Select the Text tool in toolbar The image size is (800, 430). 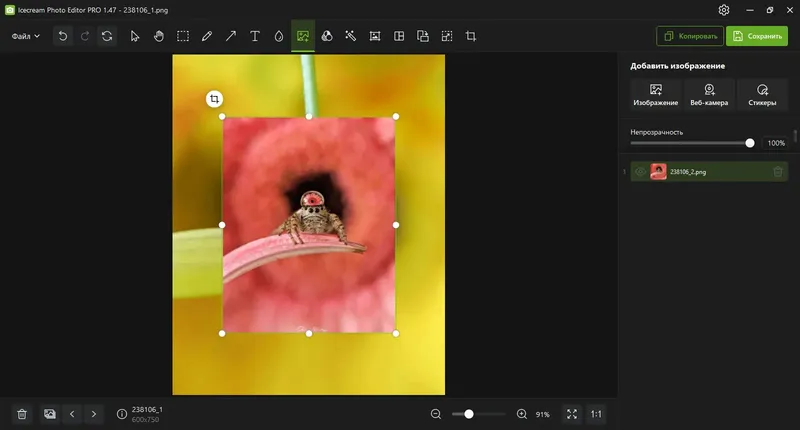click(255, 36)
